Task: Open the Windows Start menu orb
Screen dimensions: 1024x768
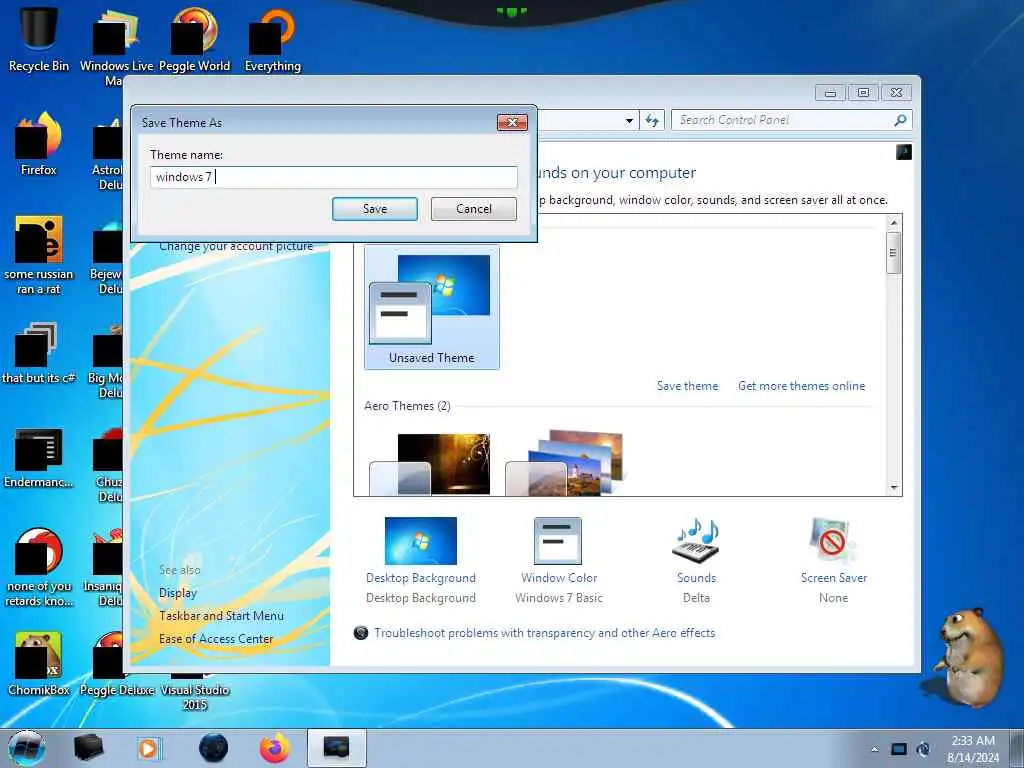Action: 27,748
